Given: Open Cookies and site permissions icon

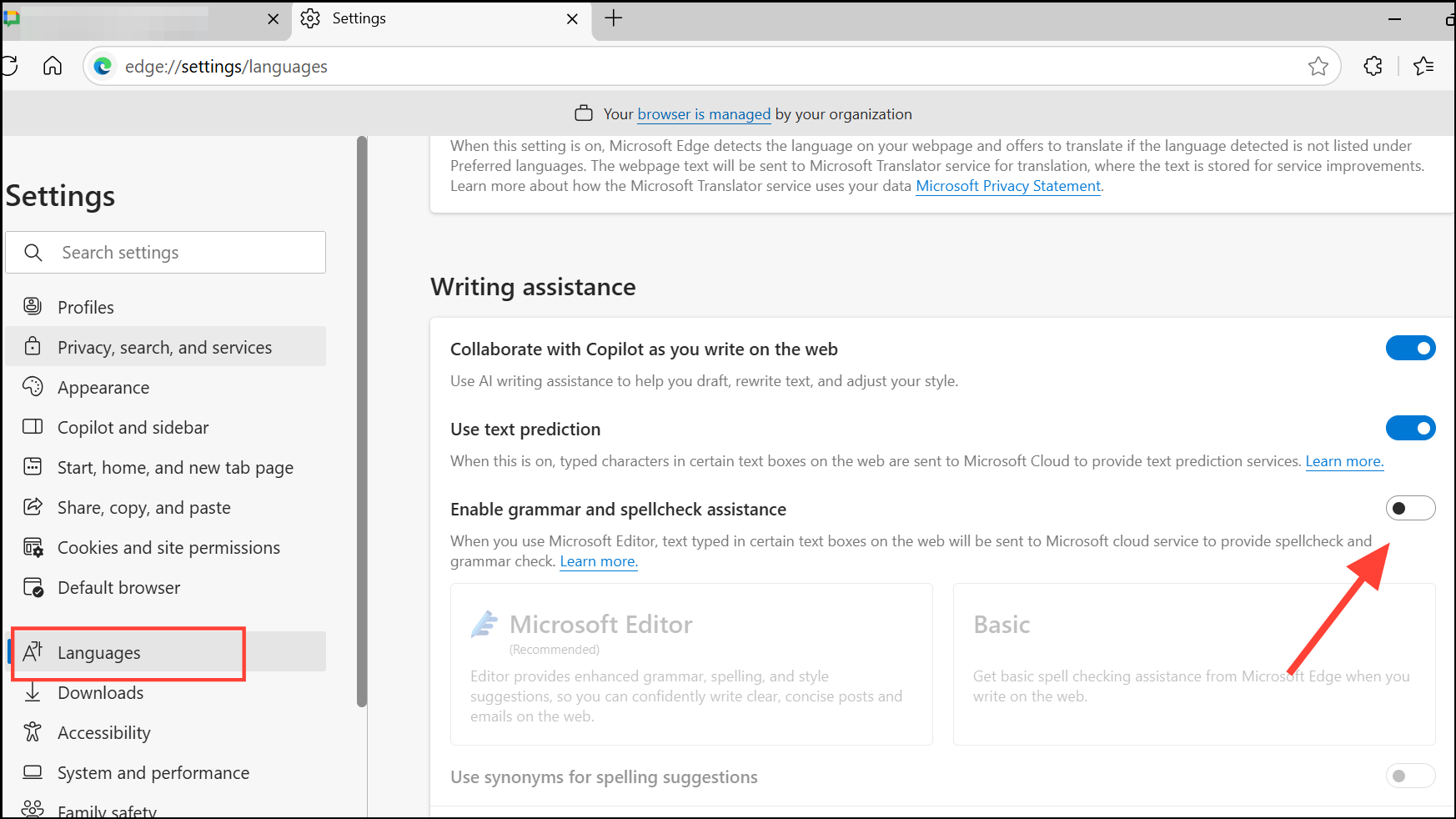Looking at the screenshot, I should [32, 546].
